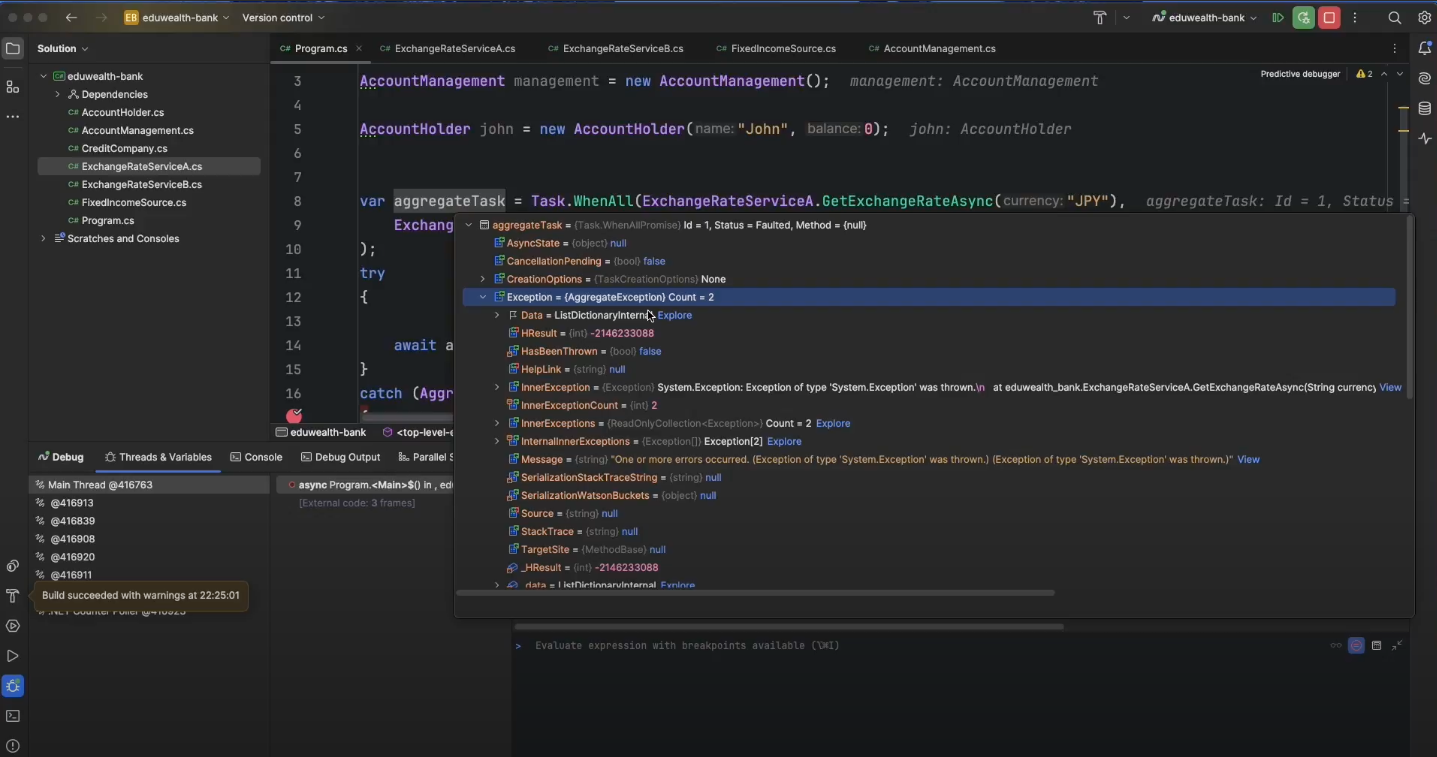Open the Database tool window icon
Screen dimensions: 1437x757
coord(1424,109)
